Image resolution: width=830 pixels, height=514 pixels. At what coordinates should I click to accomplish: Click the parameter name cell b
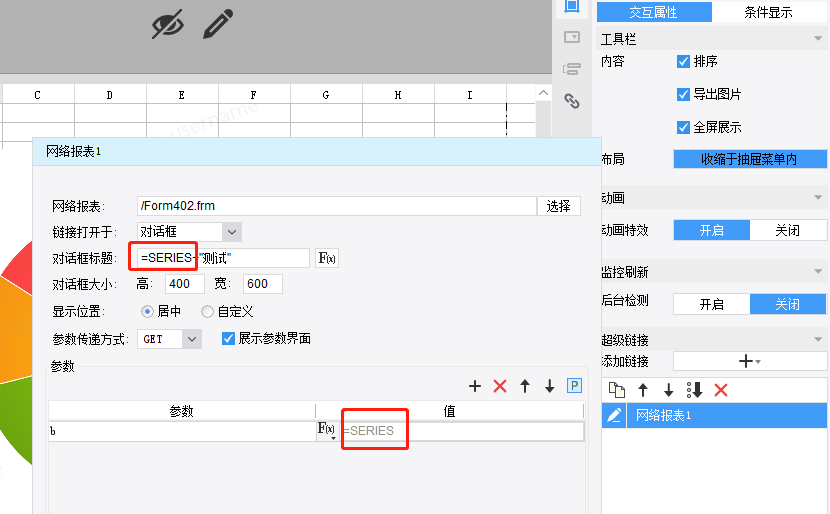[182, 431]
